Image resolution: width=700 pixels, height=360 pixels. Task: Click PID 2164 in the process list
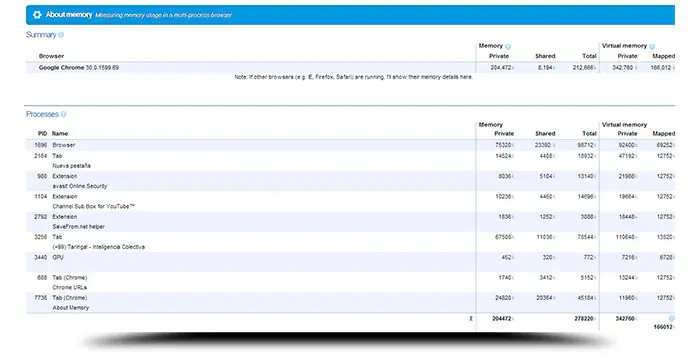[41, 156]
